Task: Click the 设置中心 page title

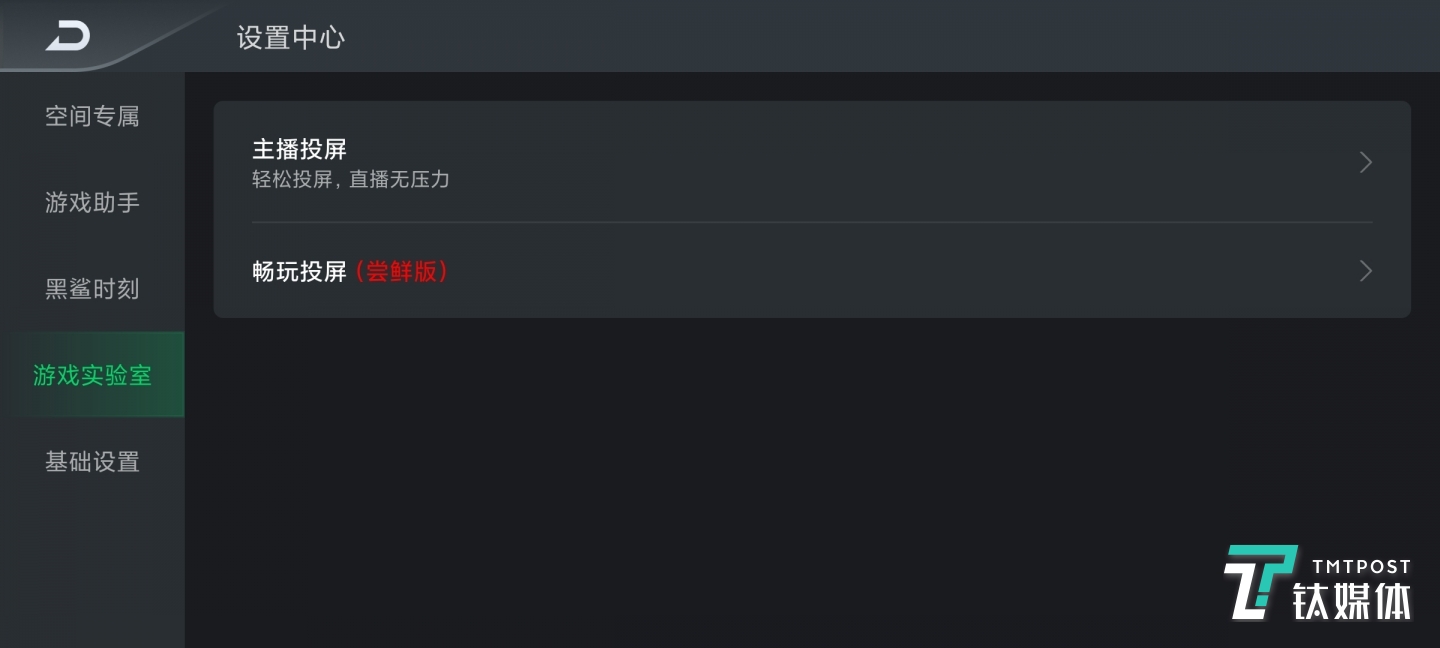Action: click(290, 38)
